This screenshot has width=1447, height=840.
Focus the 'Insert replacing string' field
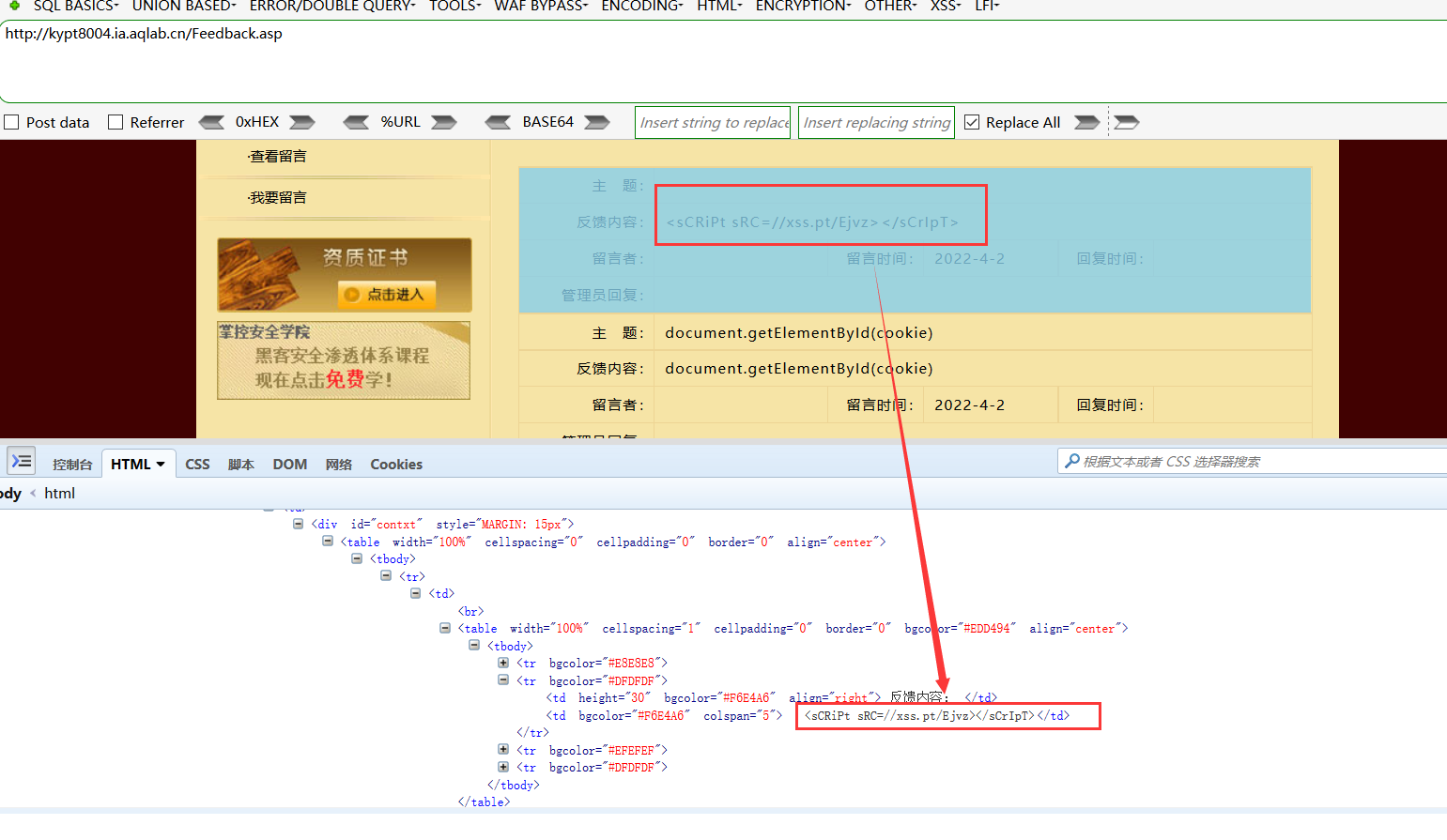[x=876, y=122]
